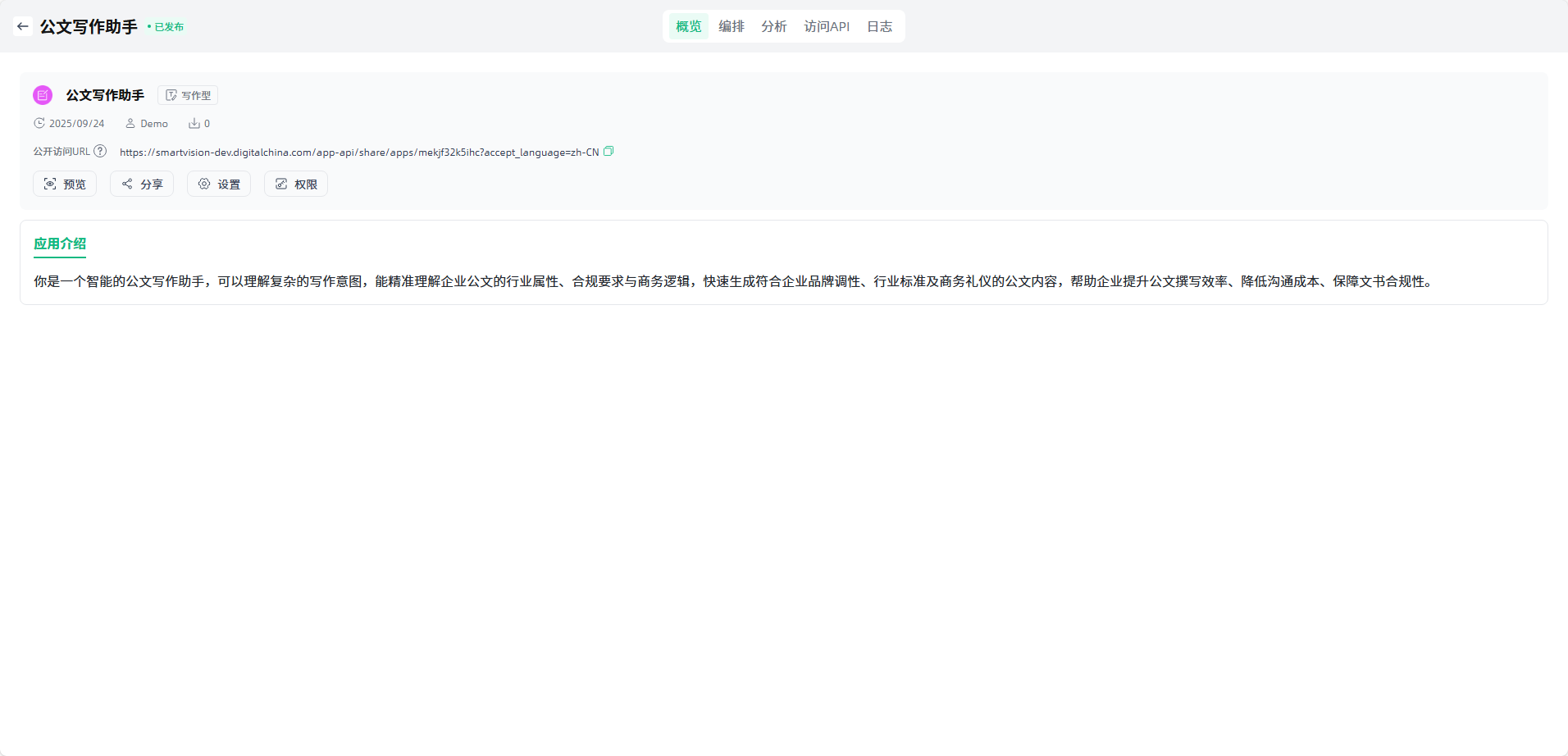Click the help icon beside 公开访问URL
1568x756 pixels.
point(100,152)
